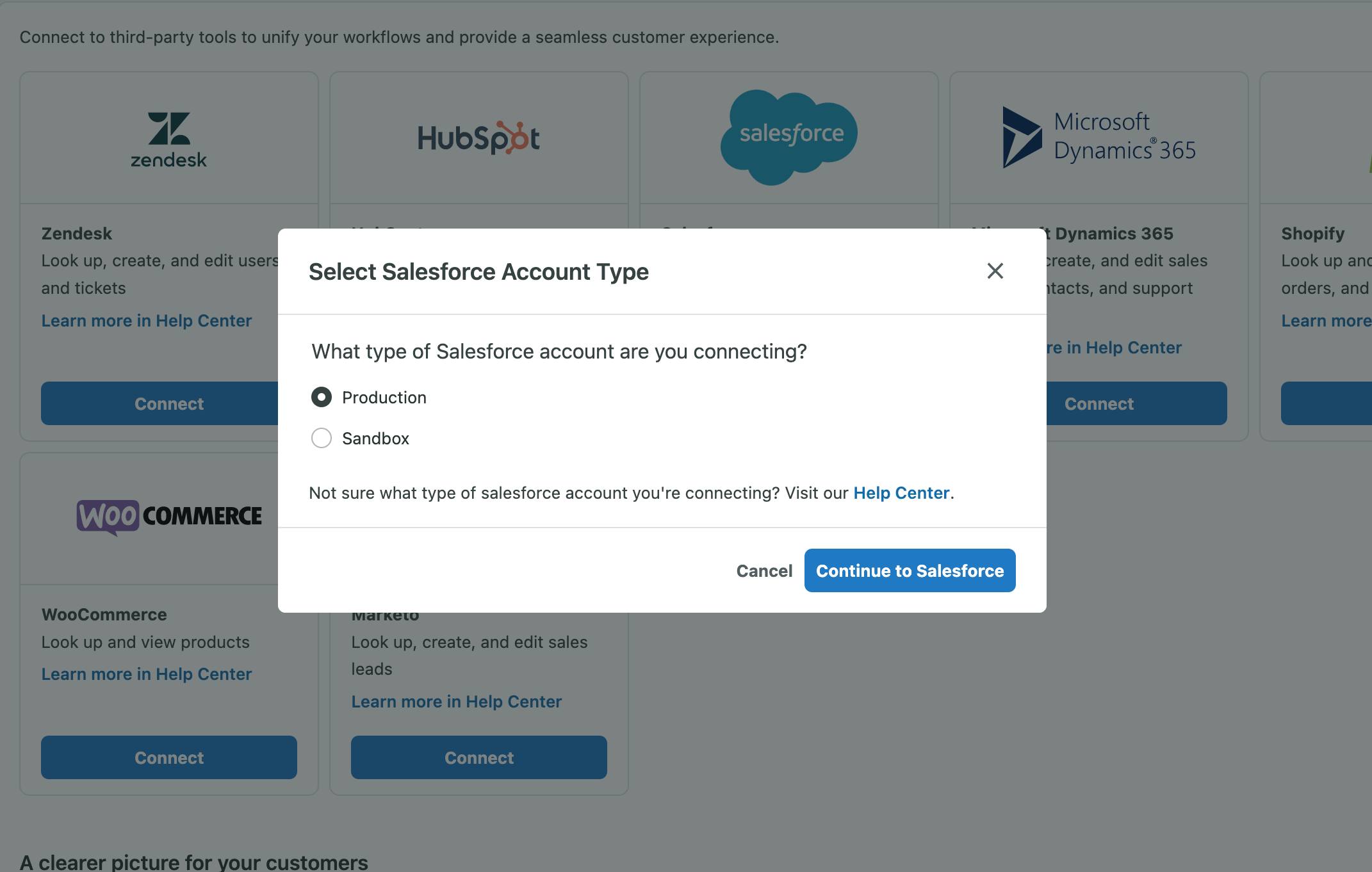Choose the Sandbox account type
This screenshot has height=872, width=1372.
(x=321, y=438)
